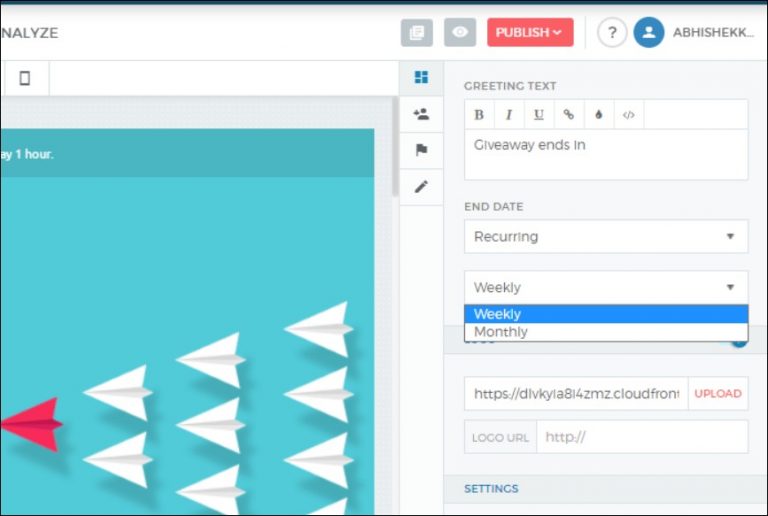This screenshot has height=516, width=768.
Task: Open text color droplet picker
Action: (x=598, y=115)
